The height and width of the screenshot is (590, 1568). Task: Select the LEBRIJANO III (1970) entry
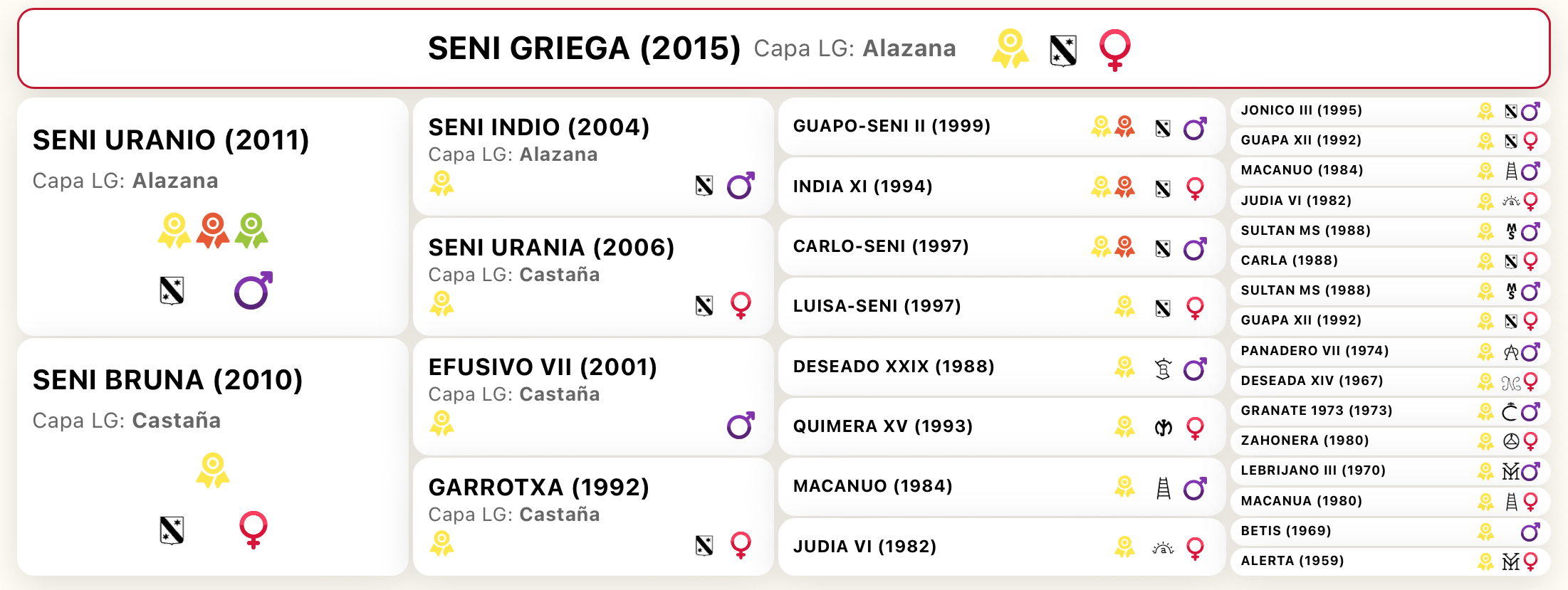(x=1390, y=471)
